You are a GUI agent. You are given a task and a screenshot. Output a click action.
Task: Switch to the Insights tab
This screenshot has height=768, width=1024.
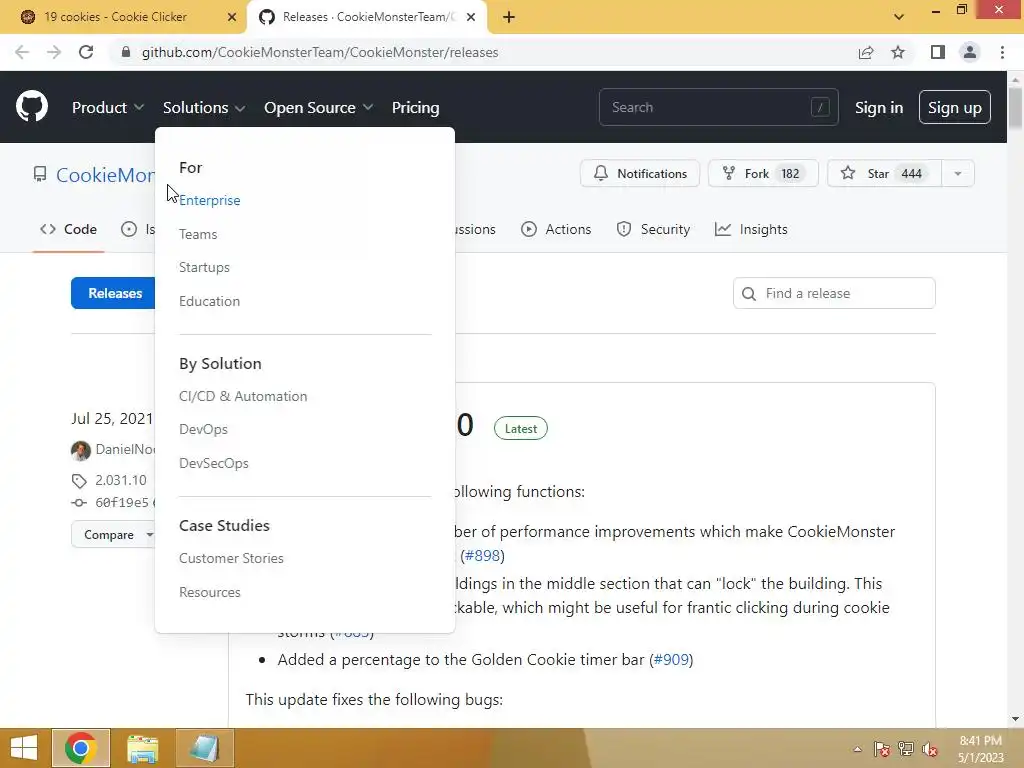coord(751,229)
